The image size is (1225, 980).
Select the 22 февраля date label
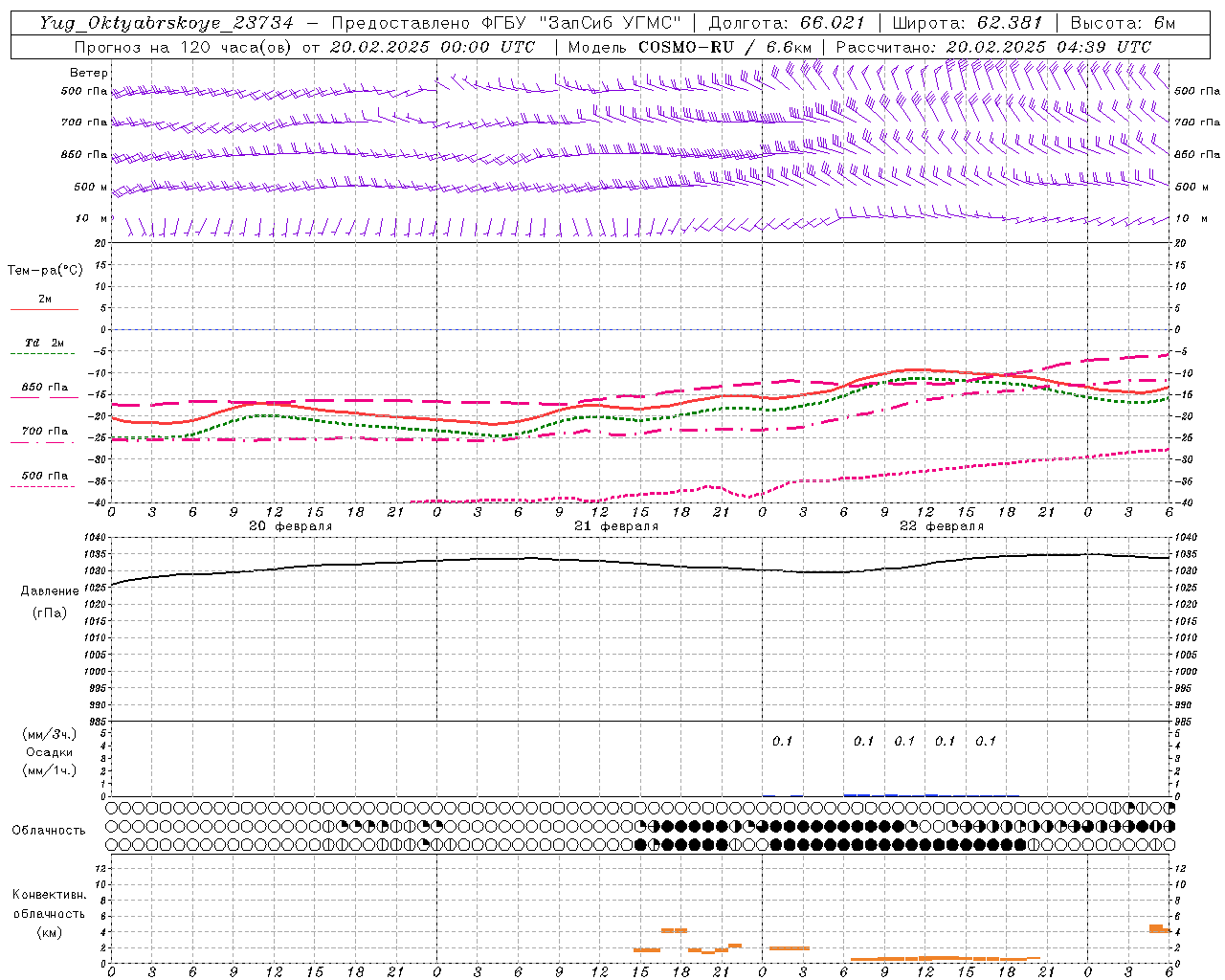click(942, 526)
